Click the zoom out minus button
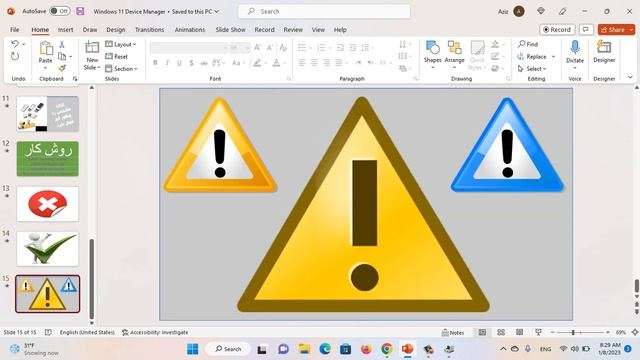The image size is (640, 360). (552, 332)
